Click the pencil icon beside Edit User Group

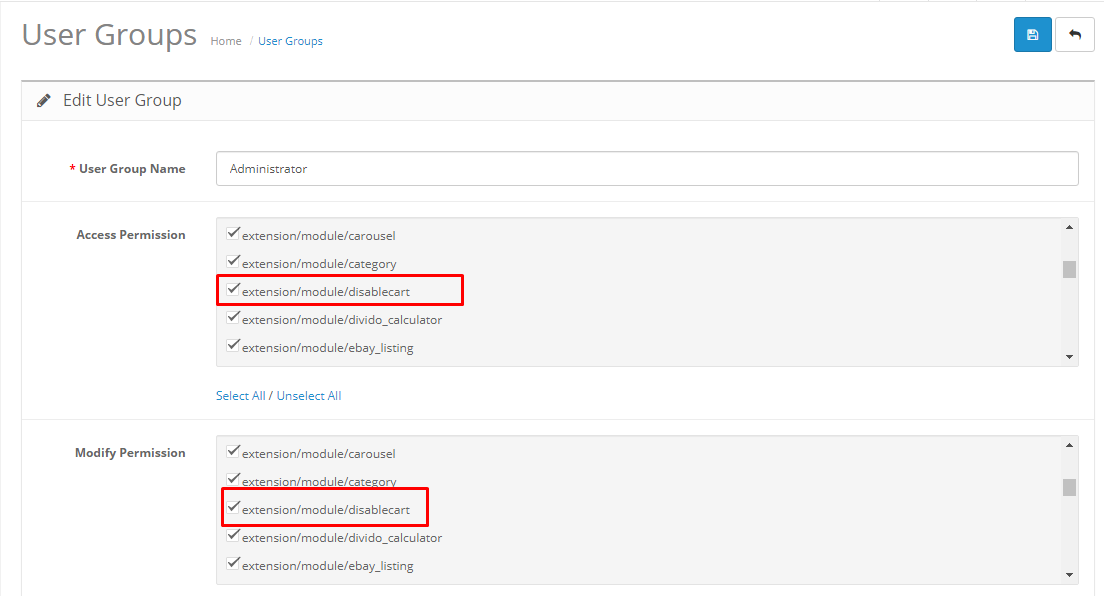tap(44, 101)
